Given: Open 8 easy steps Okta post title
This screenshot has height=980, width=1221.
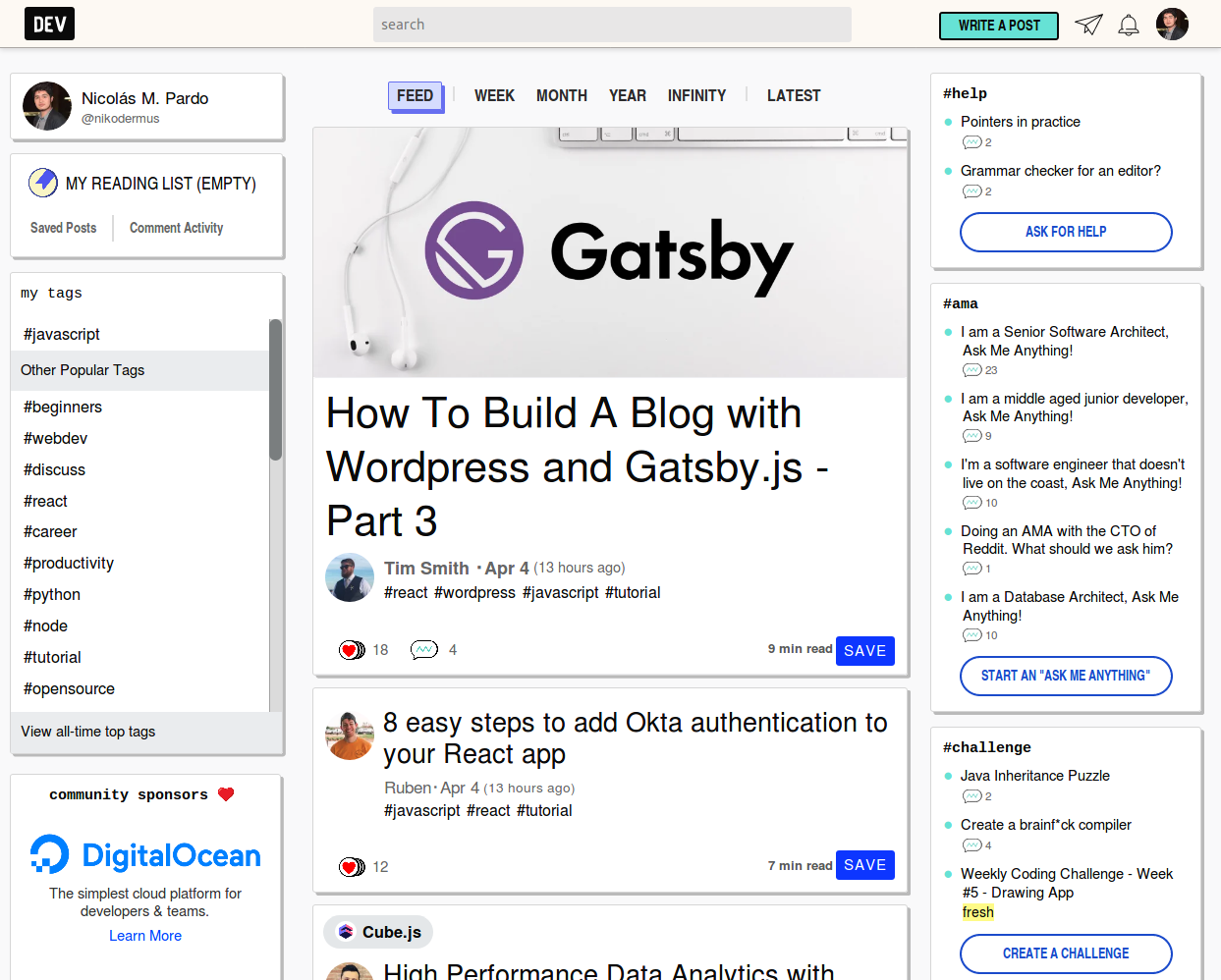Looking at the screenshot, I should point(636,738).
